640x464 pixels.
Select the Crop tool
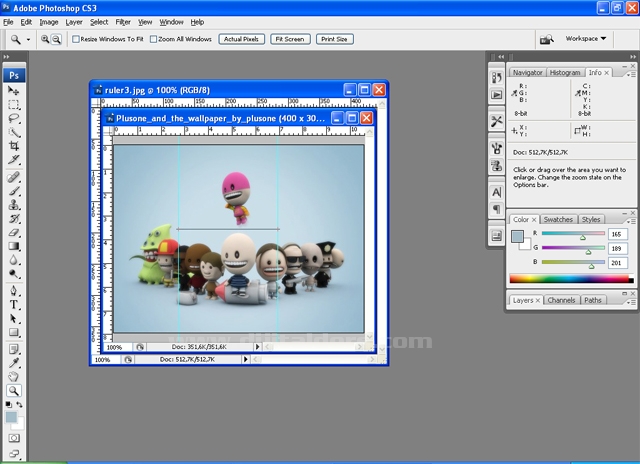(x=13, y=146)
